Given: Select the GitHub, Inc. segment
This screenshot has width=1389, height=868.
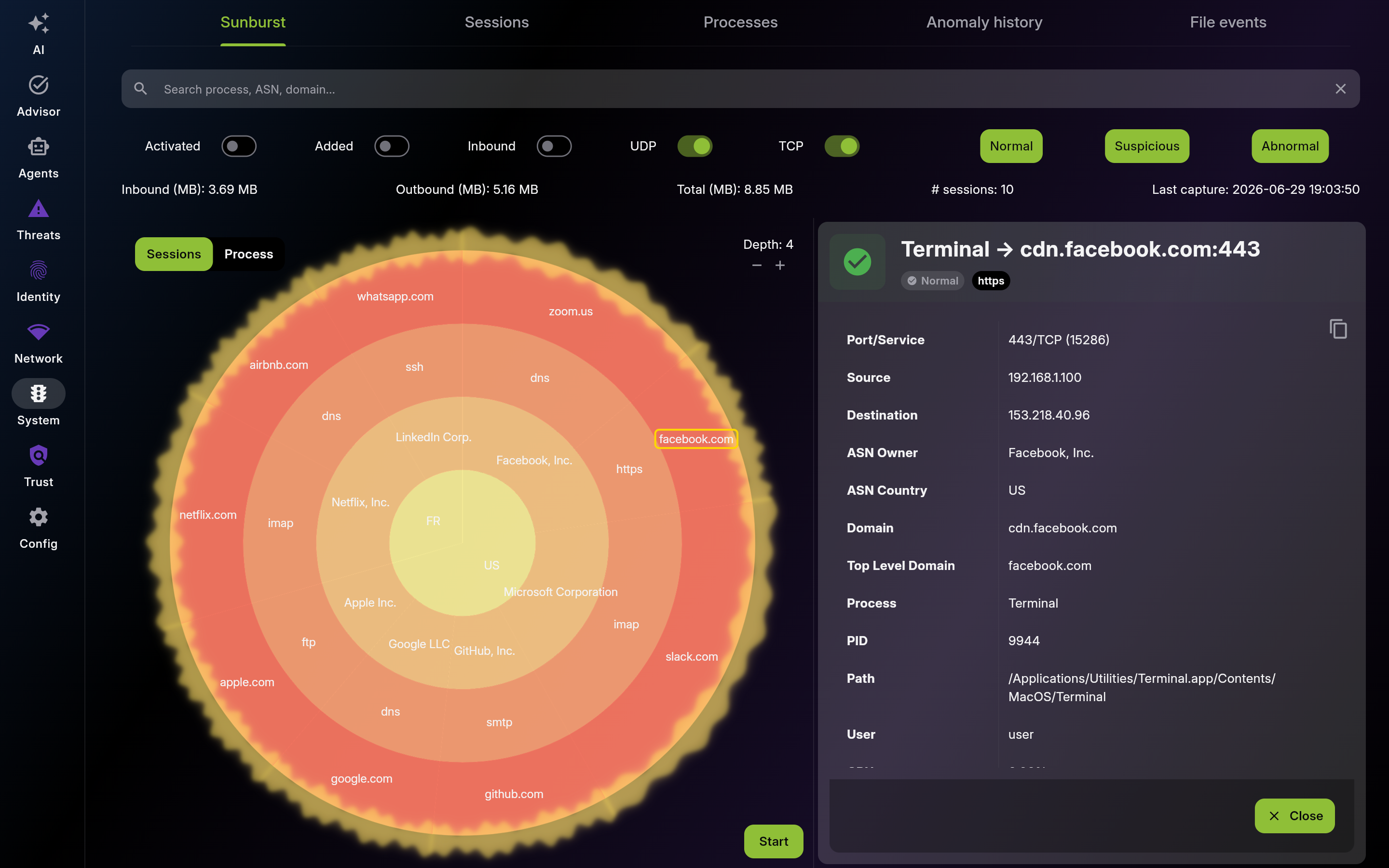Looking at the screenshot, I should point(484,651).
